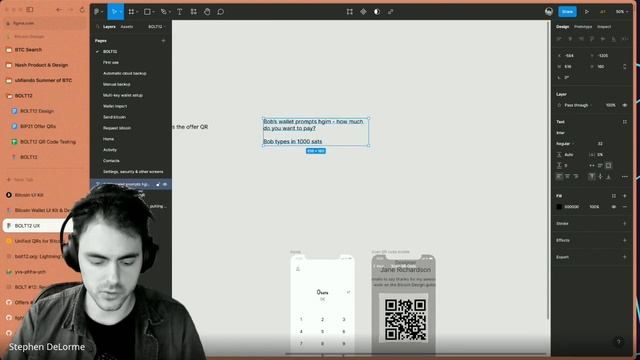Click the user avatar in the toolbar
Screen dimensions: 640x360
pyautogui.click(x=549, y=12)
